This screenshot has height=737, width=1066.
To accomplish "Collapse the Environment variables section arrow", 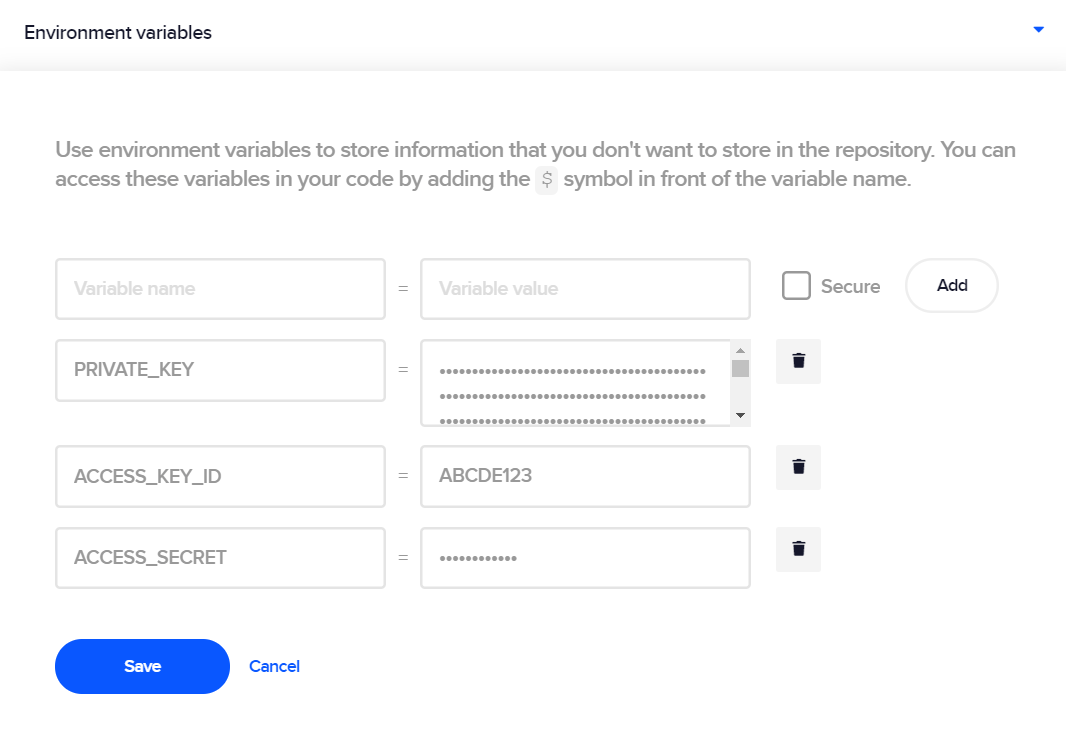I will point(1038,29).
